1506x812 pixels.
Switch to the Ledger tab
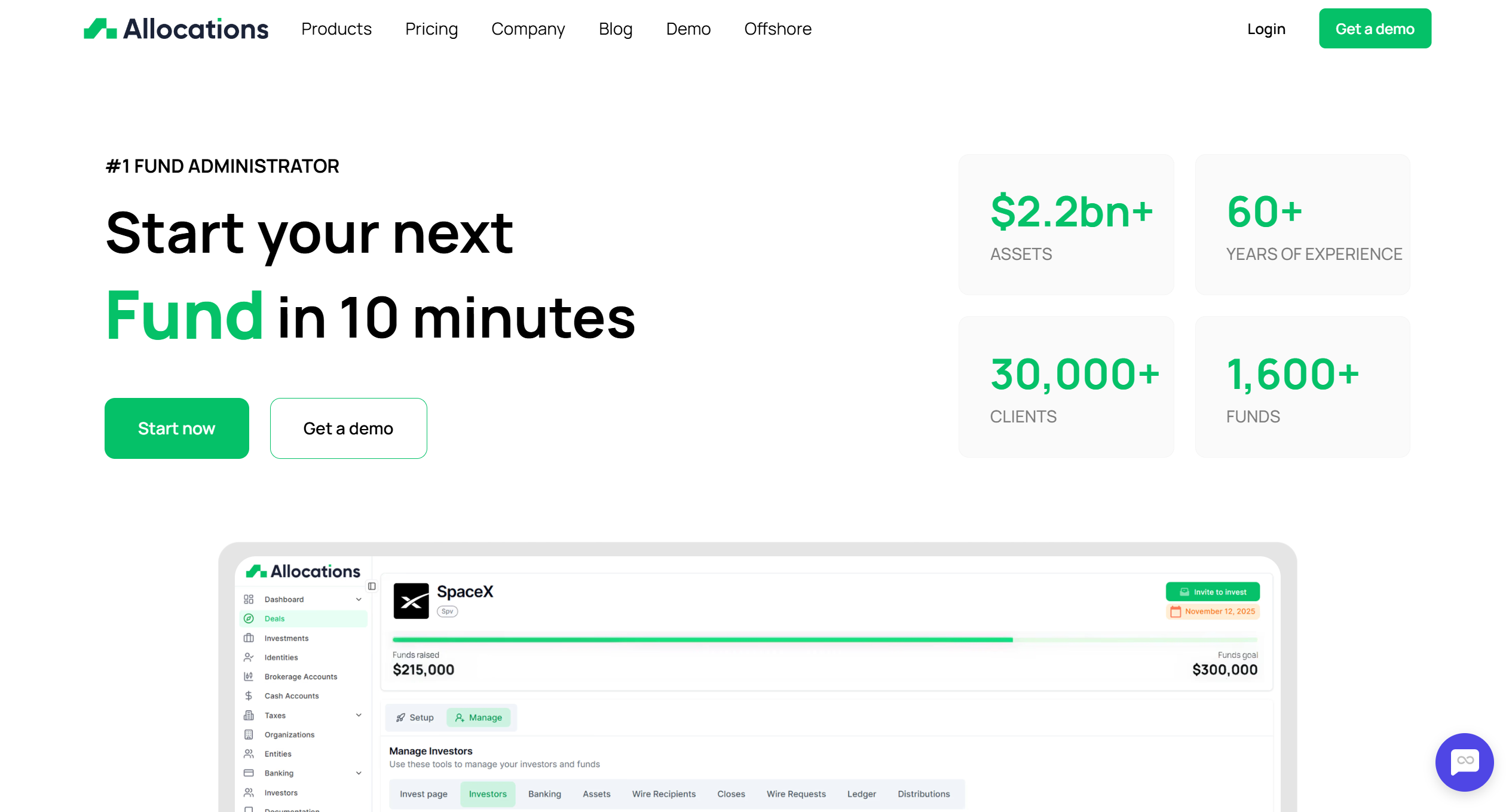pos(861,794)
